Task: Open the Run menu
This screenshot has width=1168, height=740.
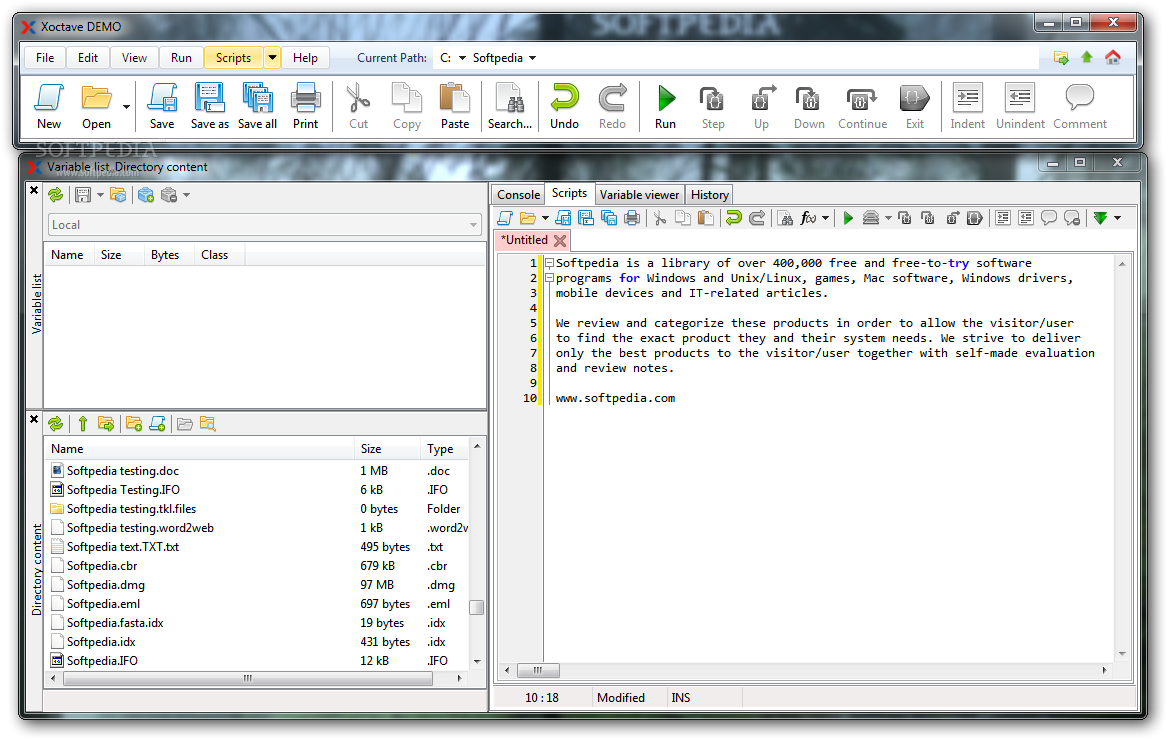Action: [181, 57]
